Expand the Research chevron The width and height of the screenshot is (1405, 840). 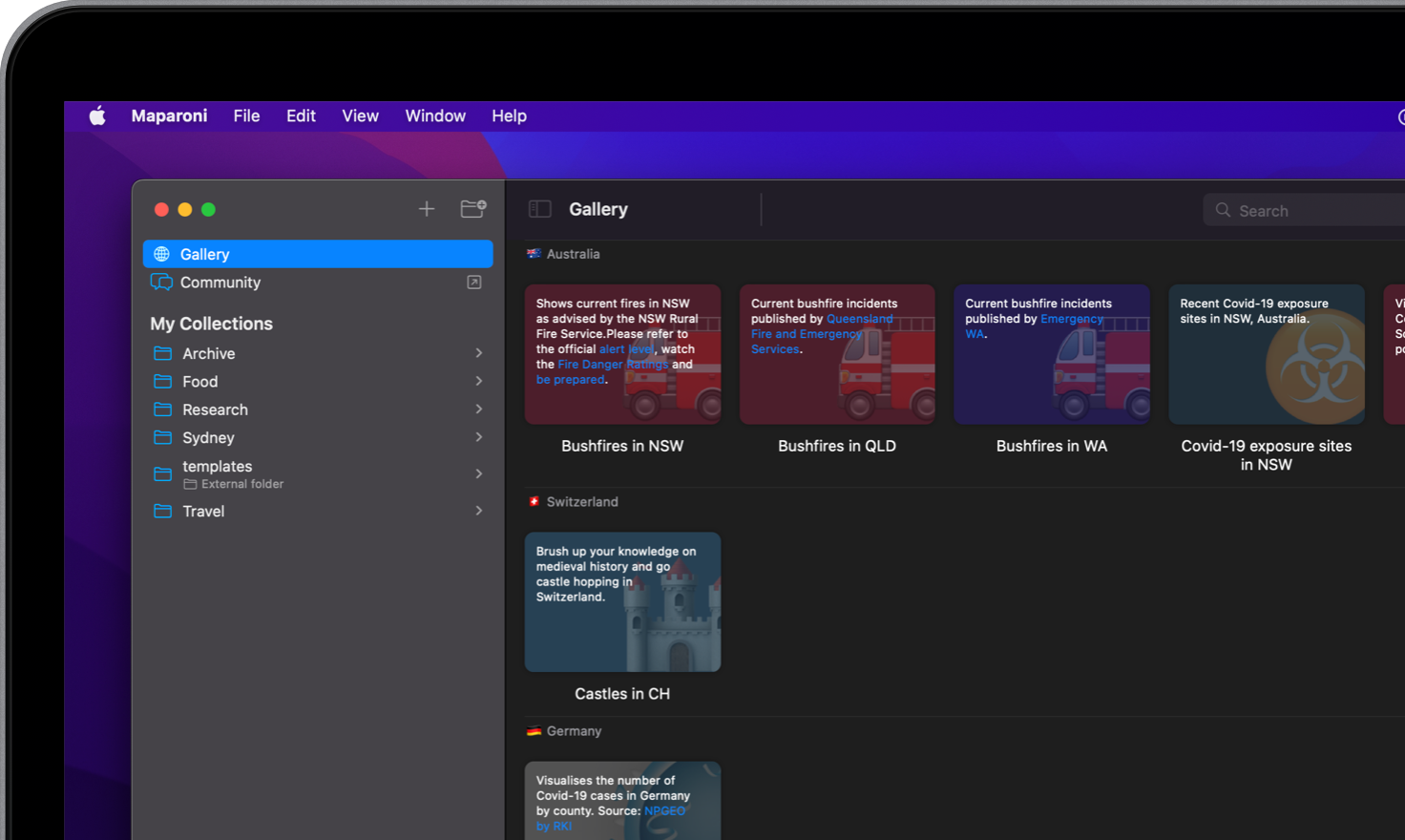tap(479, 409)
